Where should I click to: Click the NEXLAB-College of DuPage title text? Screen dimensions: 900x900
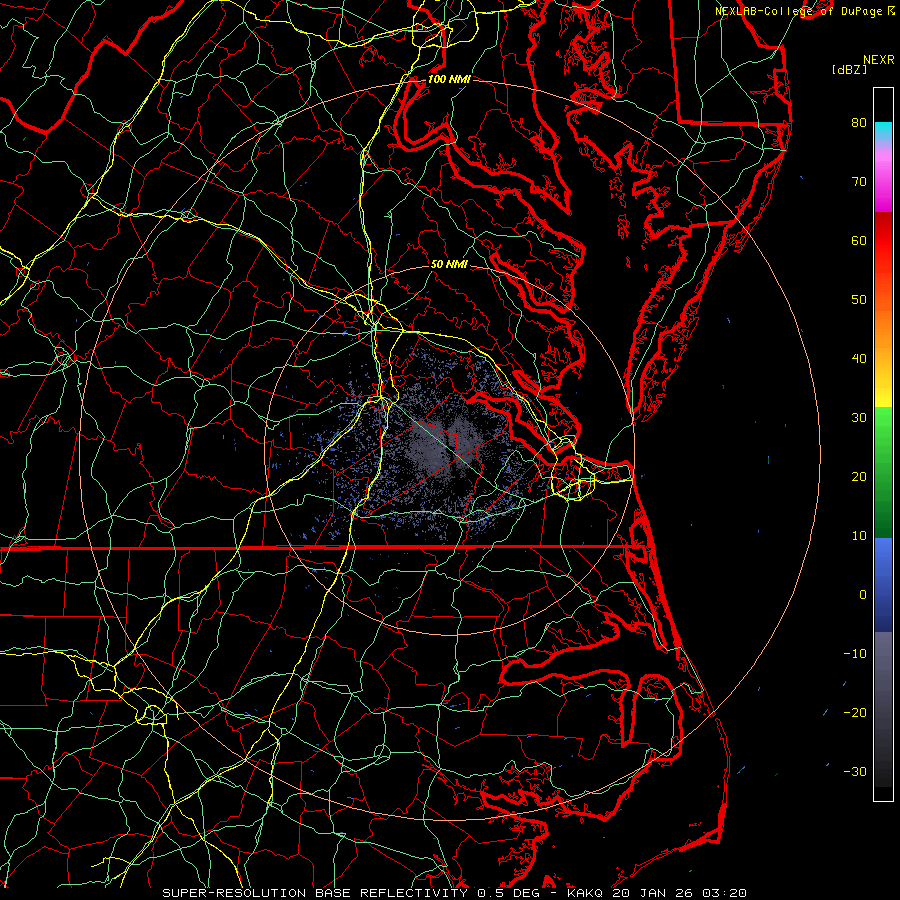tap(798, 10)
